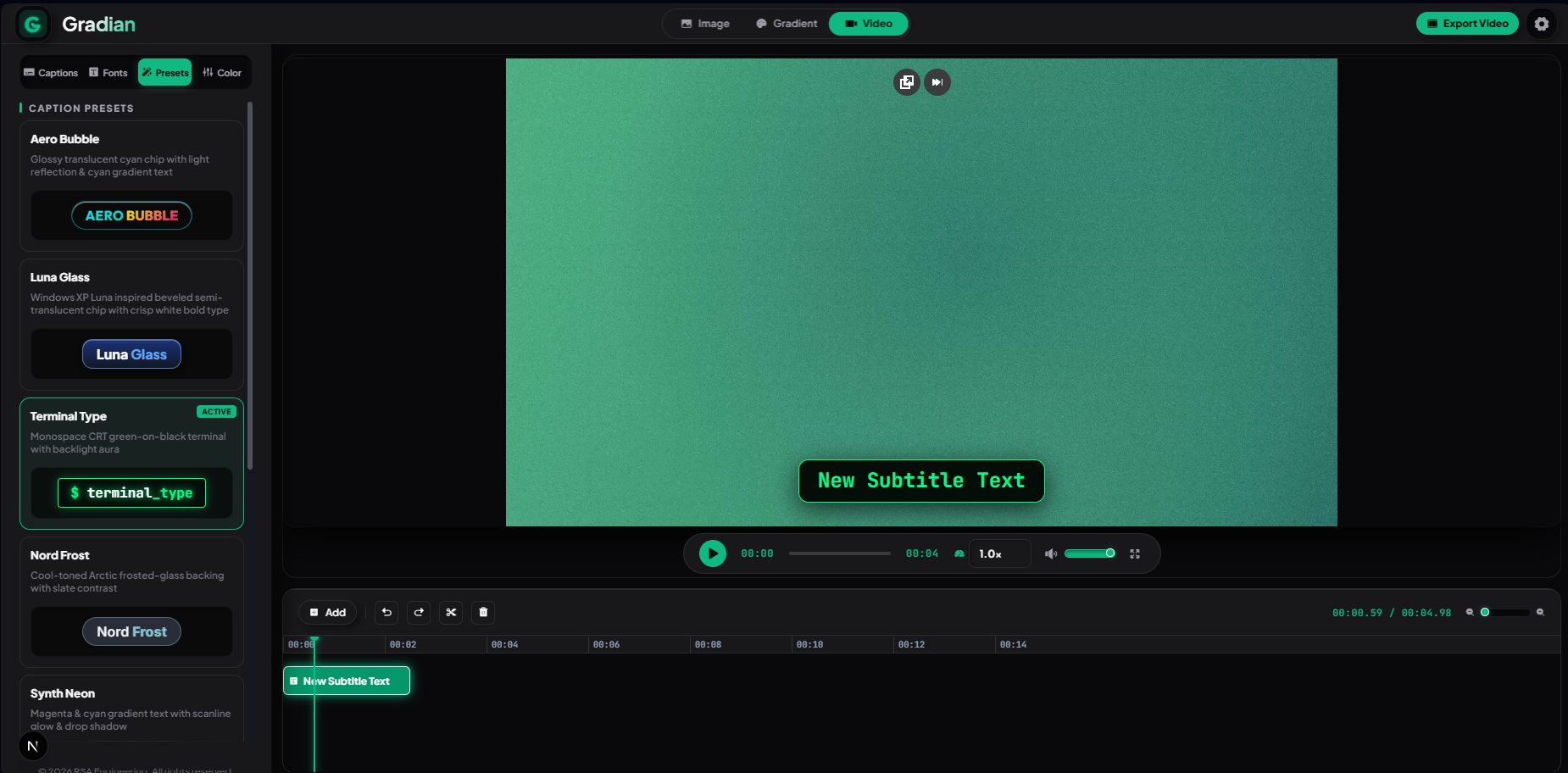Apply the Aero Bubble caption preset

pos(131,186)
